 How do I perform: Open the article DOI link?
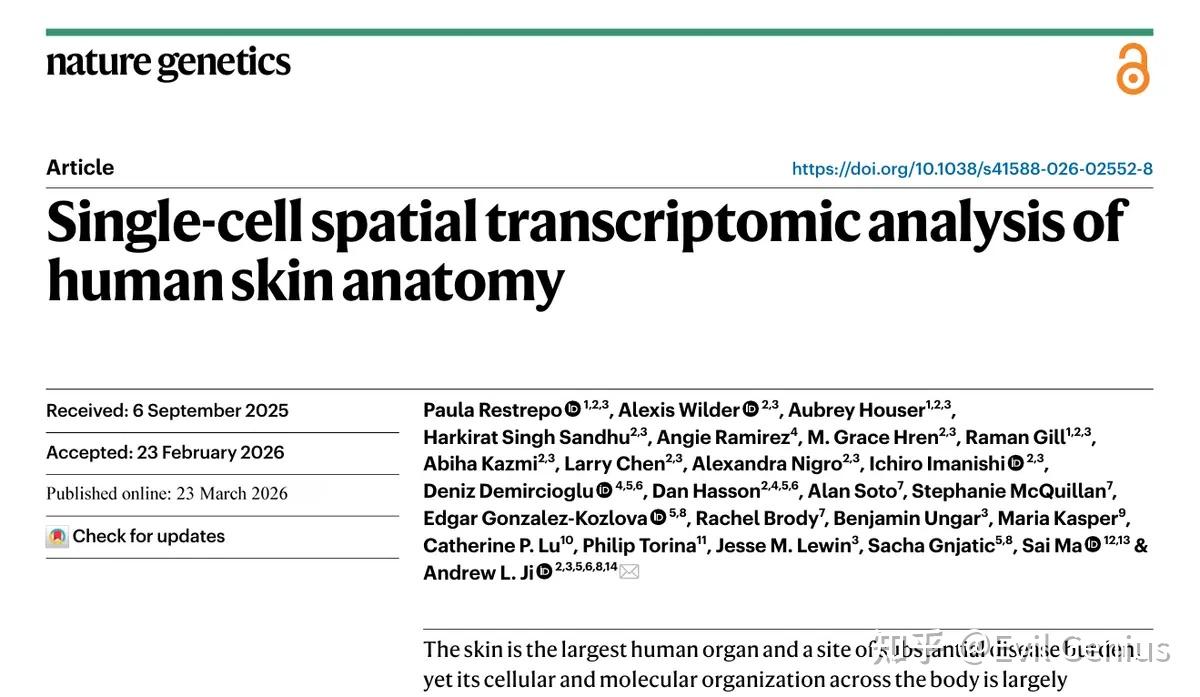point(972,168)
